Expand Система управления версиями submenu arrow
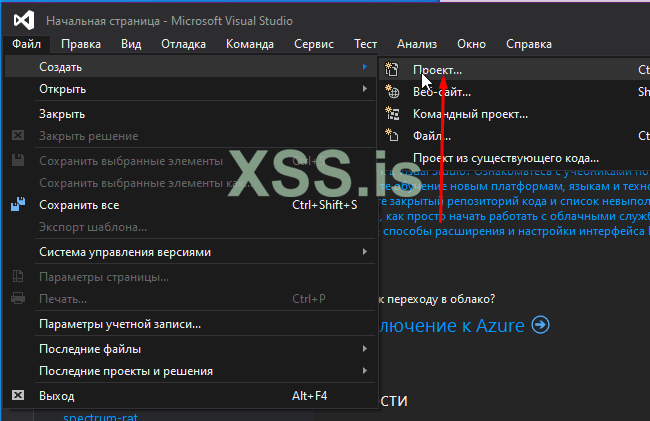Image resolution: width=650 pixels, height=421 pixels. tap(365, 252)
